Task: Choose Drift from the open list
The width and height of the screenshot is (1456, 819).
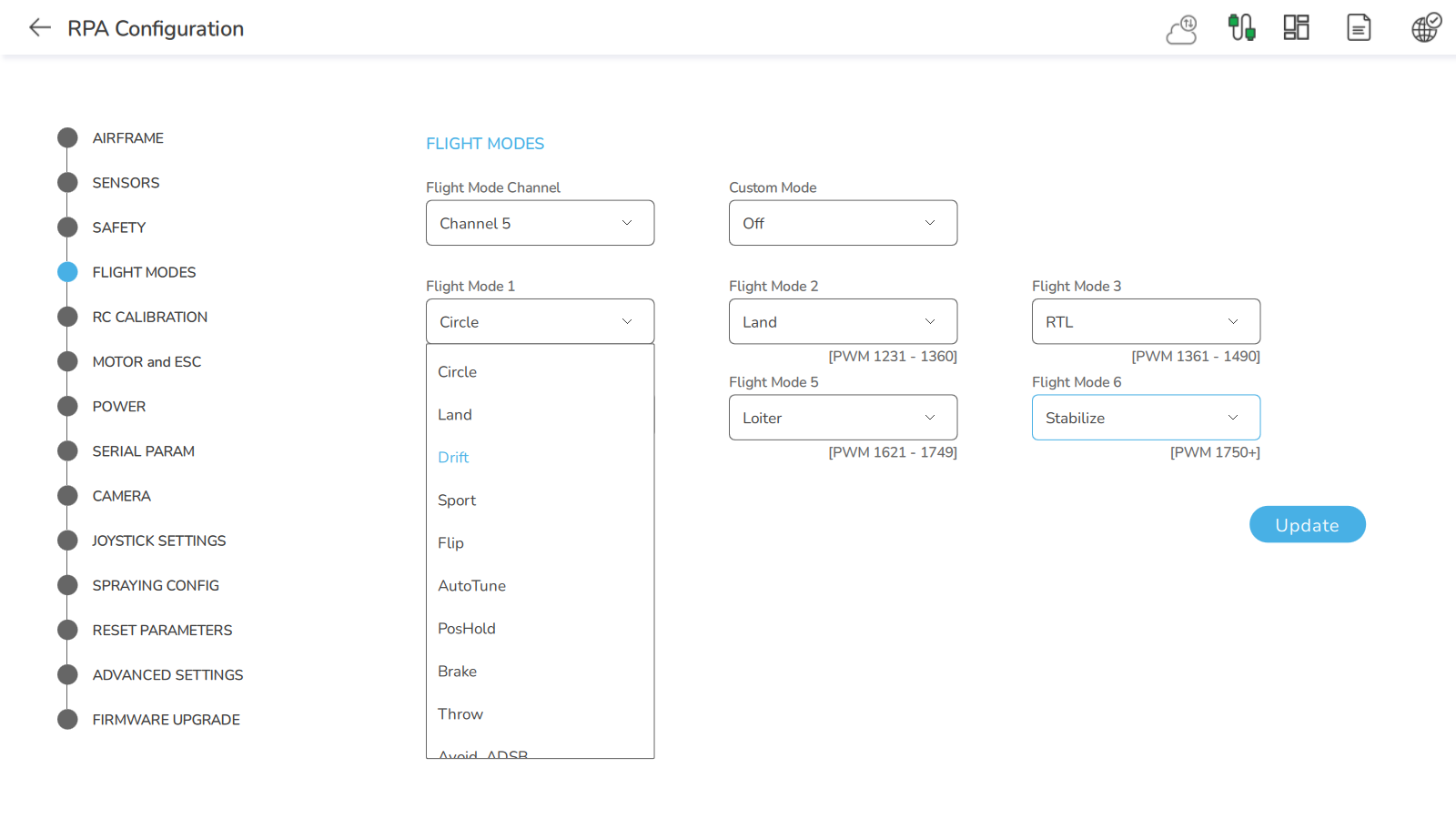Action: coord(453,458)
